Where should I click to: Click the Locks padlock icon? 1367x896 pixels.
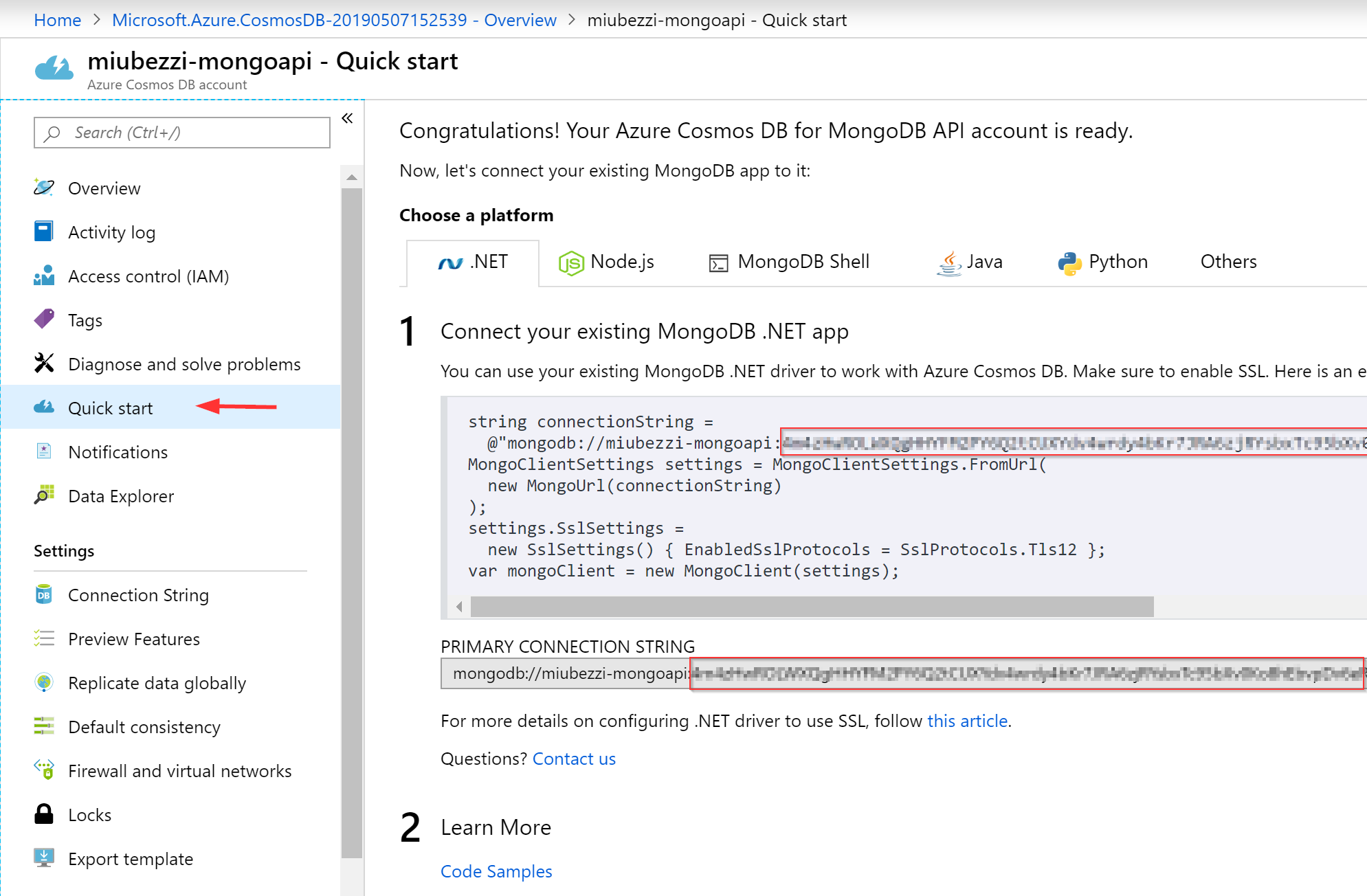tap(44, 814)
